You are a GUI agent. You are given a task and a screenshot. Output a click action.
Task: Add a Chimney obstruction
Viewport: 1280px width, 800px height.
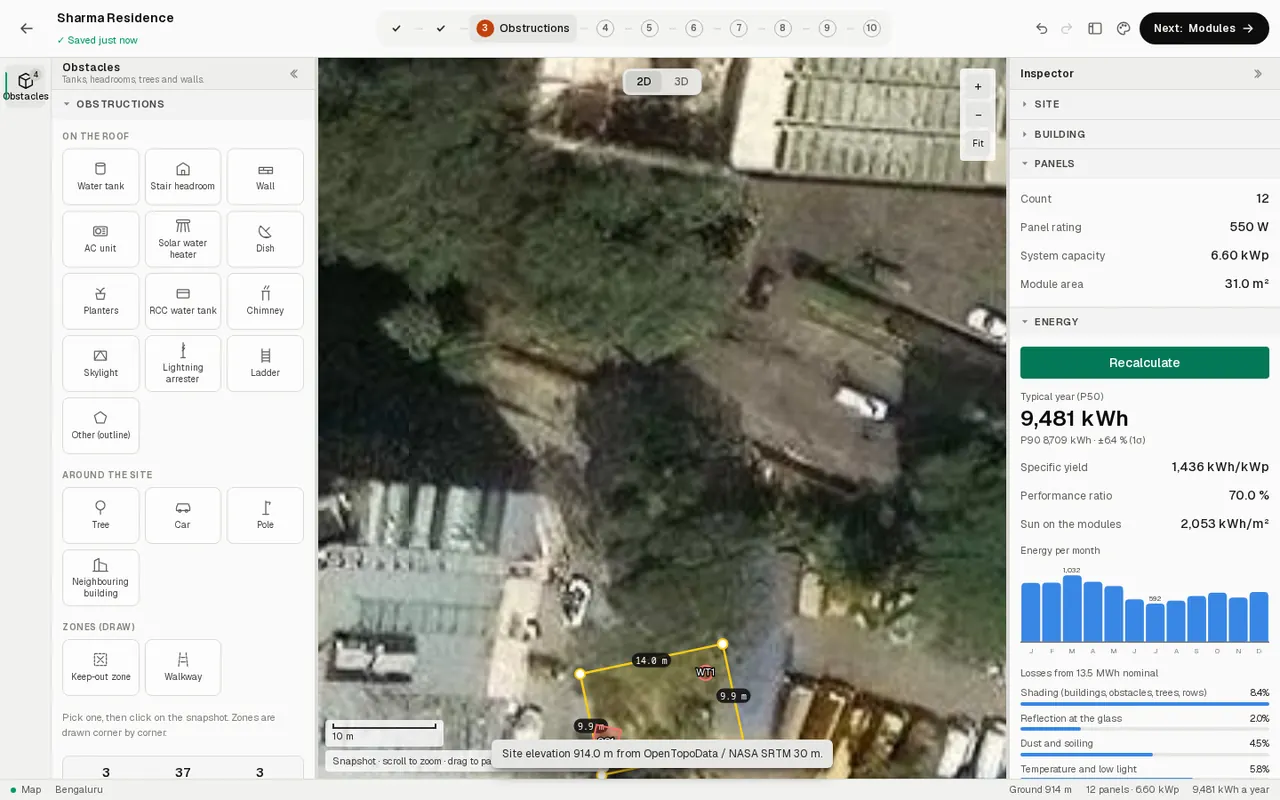tap(265, 301)
